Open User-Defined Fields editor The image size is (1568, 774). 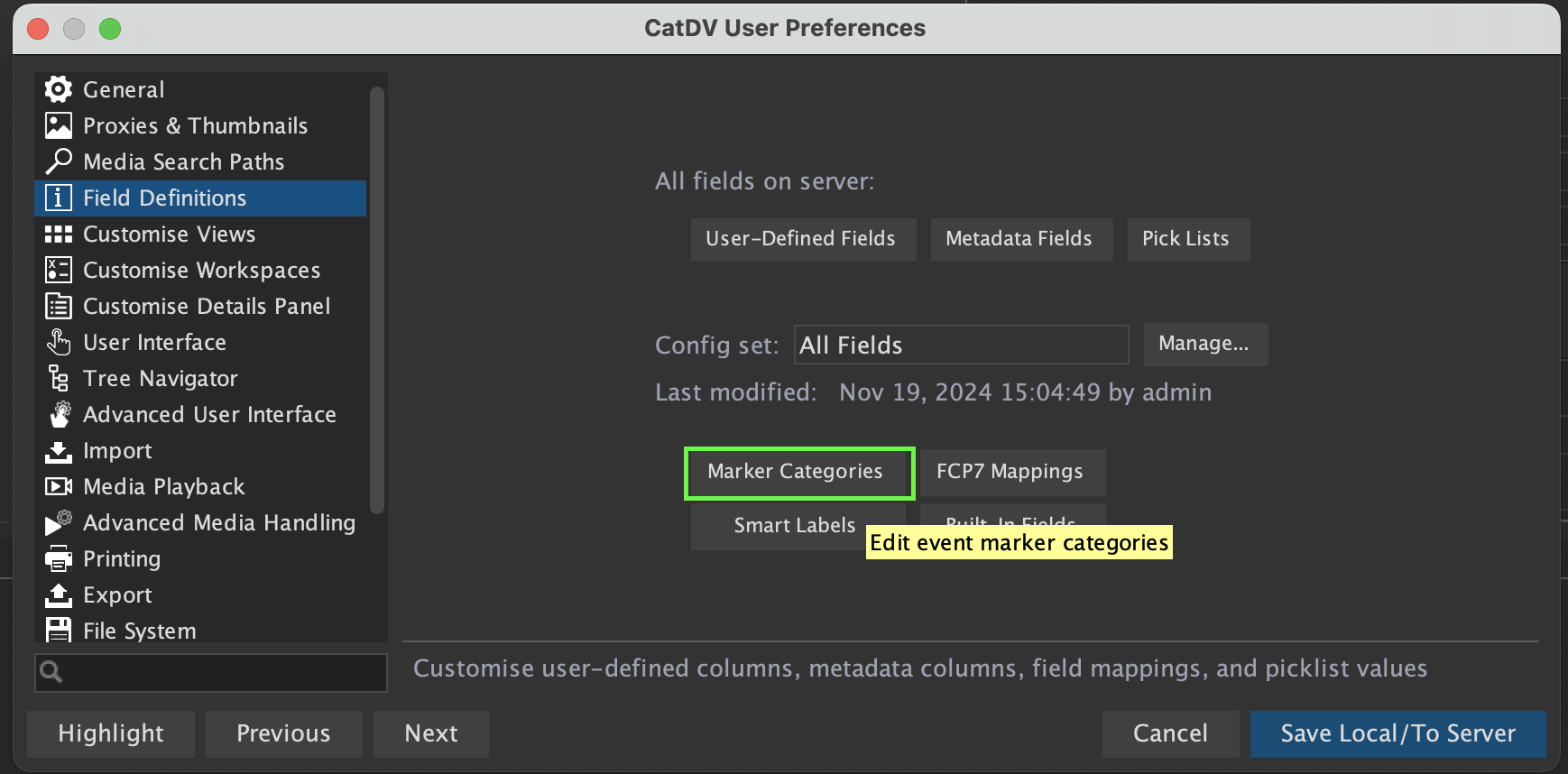tap(803, 239)
